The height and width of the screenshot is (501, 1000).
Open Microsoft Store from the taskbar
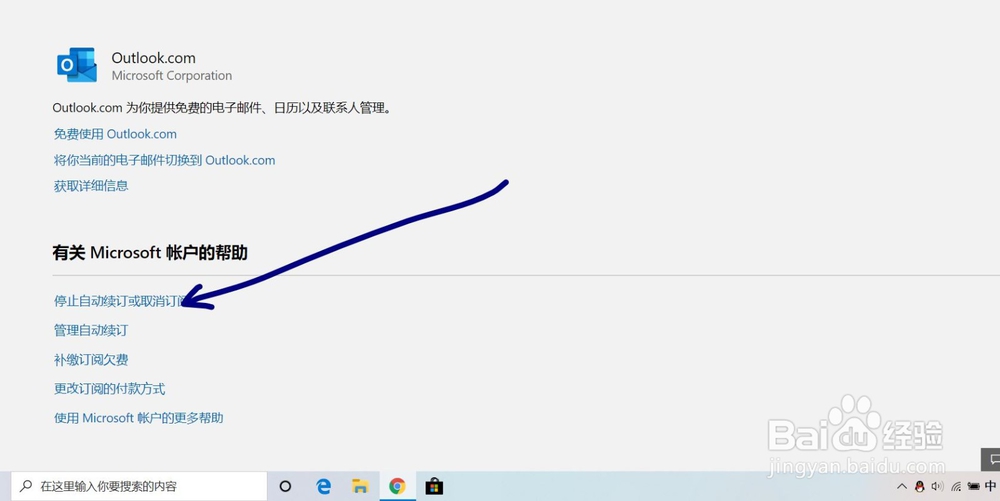434,486
